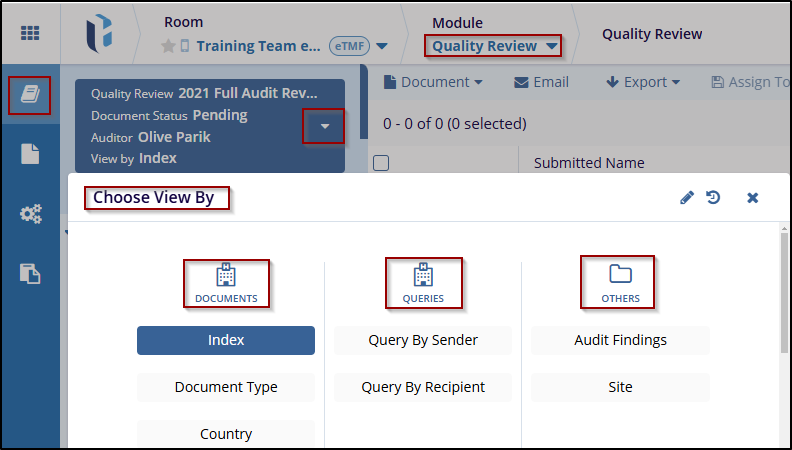The height and width of the screenshot is (450, 792).
Task: Click the Trial Interactive logo icon
Action: [99, 32]
